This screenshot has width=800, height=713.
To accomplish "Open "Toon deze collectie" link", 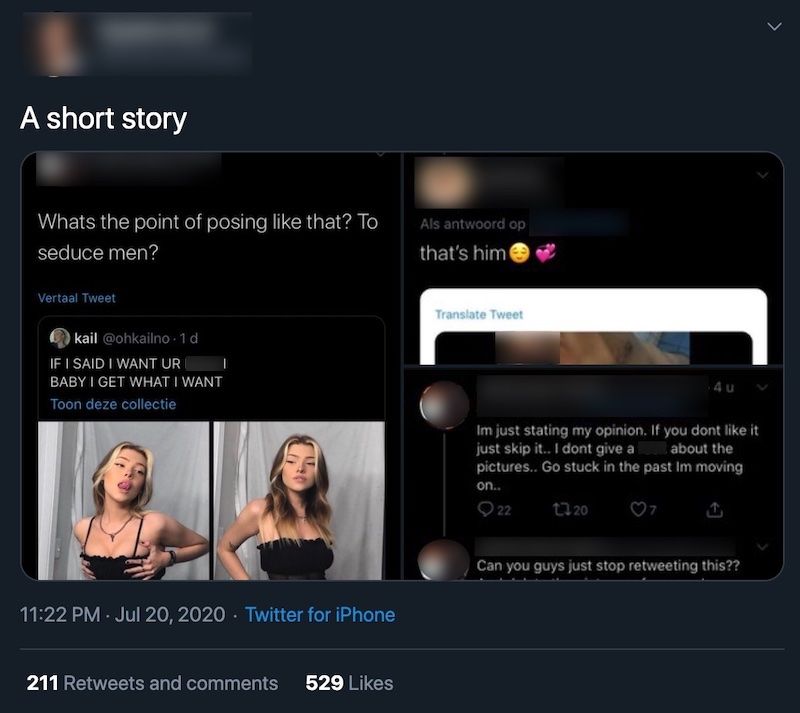I will 113,404.
